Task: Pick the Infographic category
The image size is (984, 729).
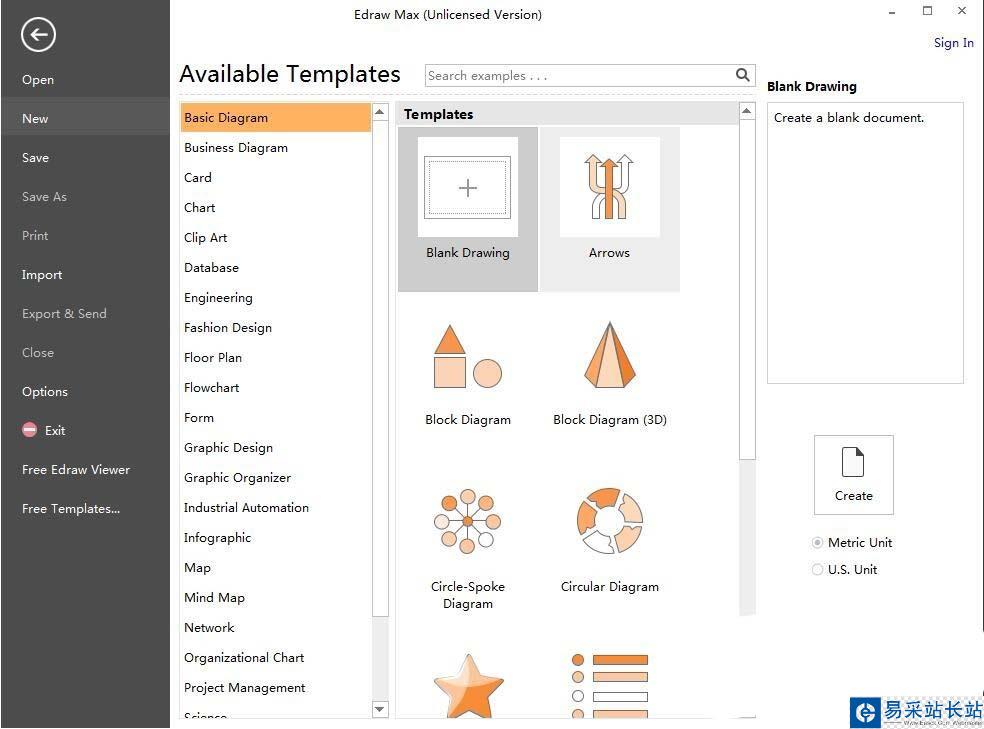Action: coord(275,538)
